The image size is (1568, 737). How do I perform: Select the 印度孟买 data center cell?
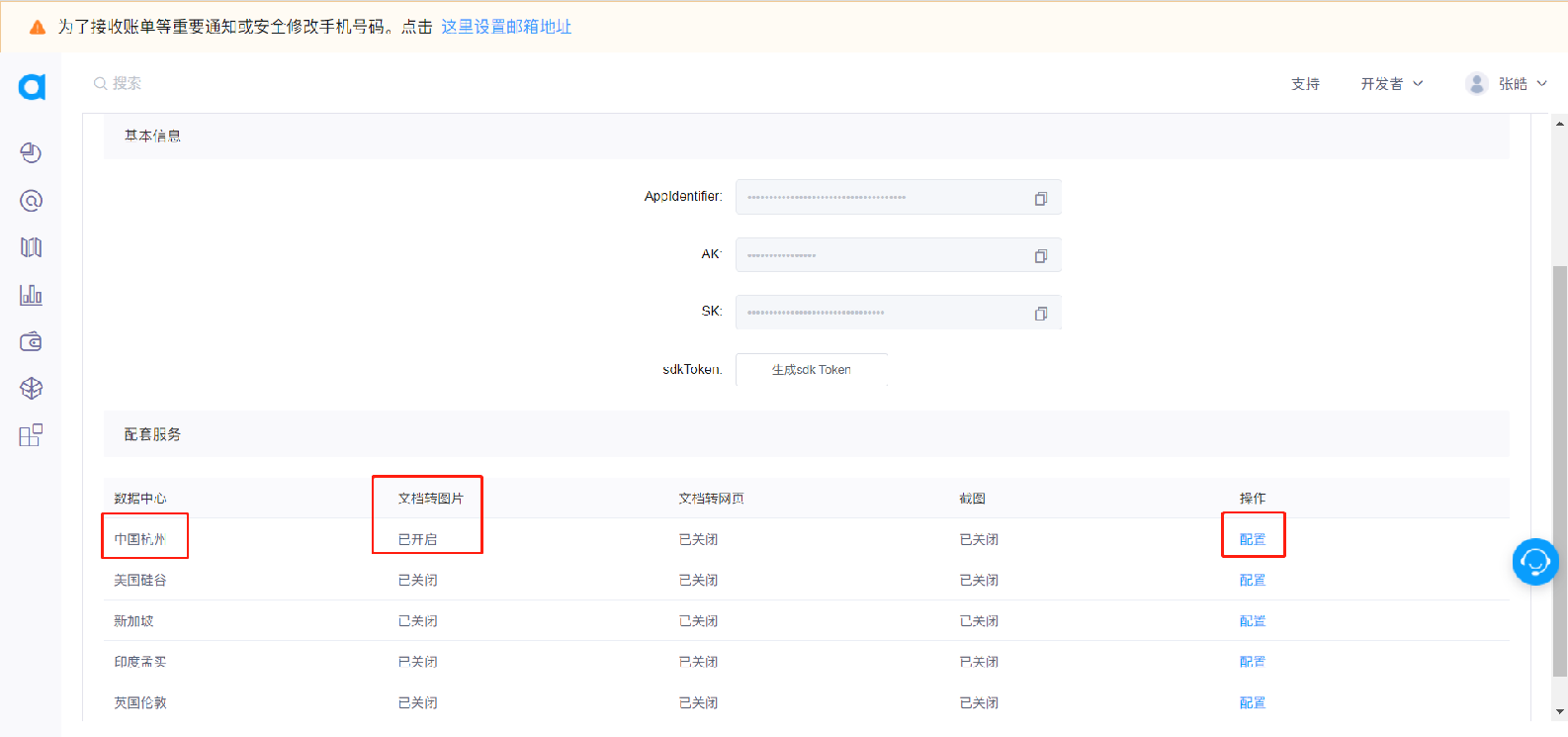tap(139, 662)
